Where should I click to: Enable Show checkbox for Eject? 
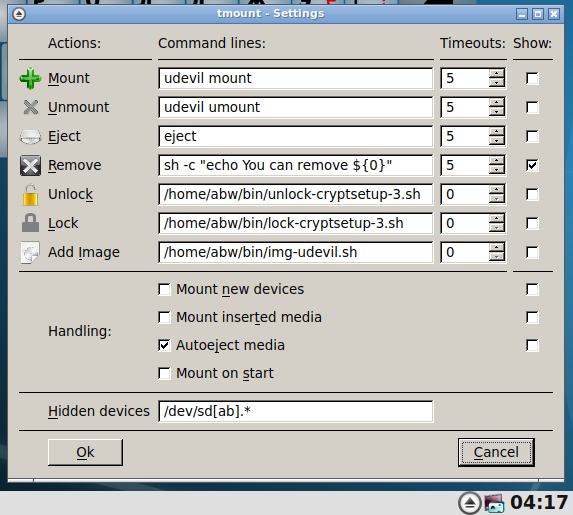coord(532,136)
